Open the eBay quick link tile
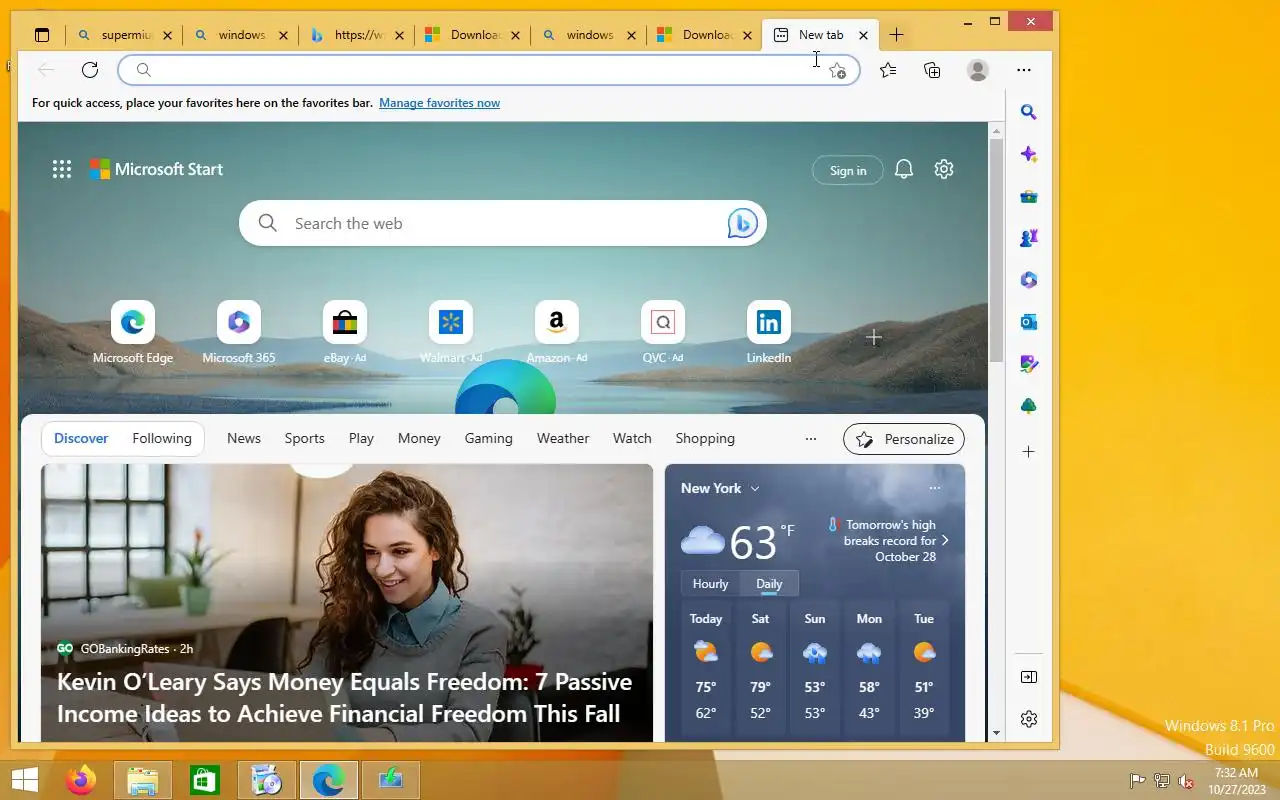This screenshot has height=800, width=1280. point(345,332)
